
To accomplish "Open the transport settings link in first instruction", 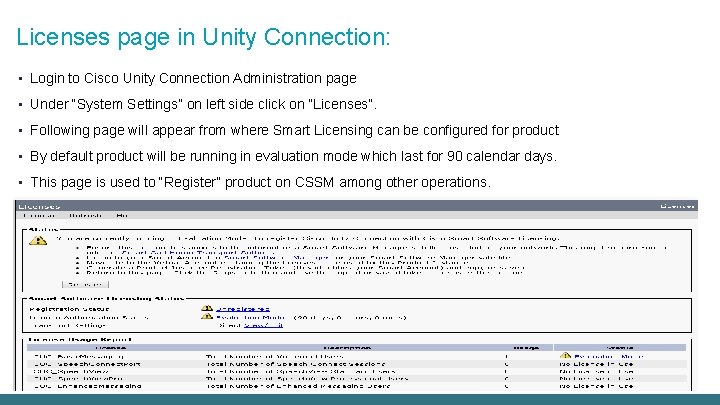I will (x=197, y=253).
